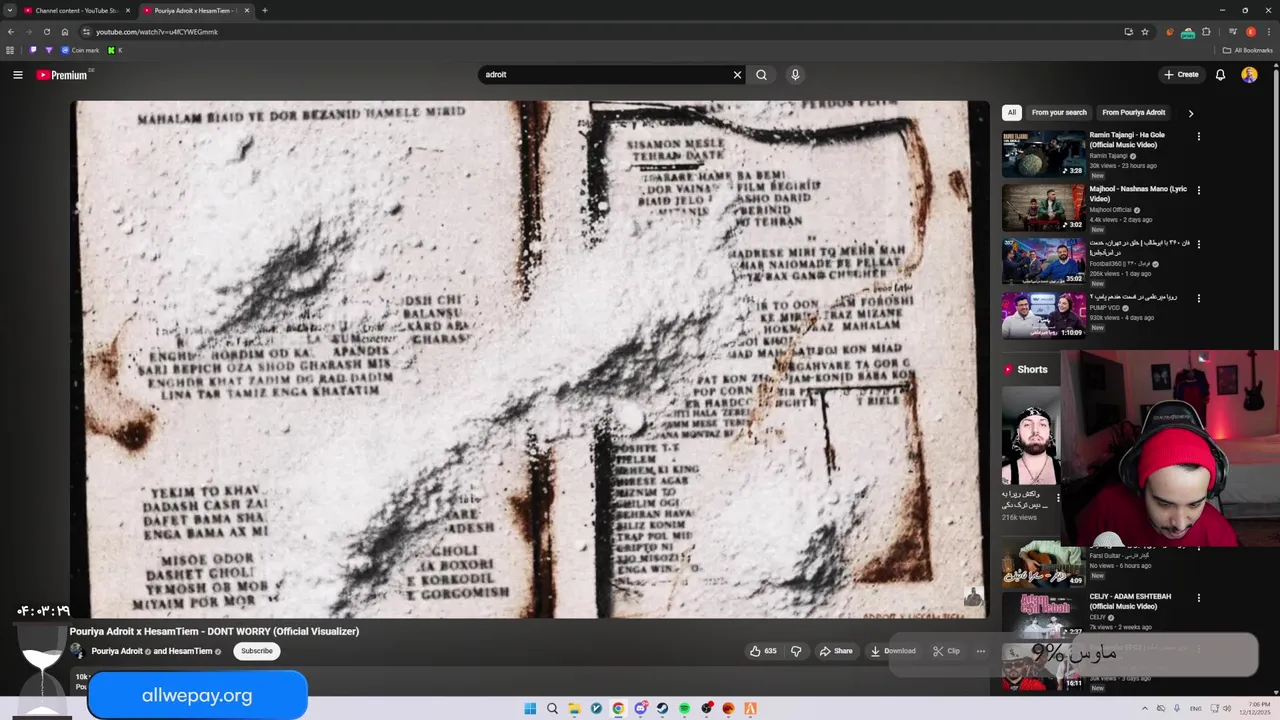Clear the search text with X
The height and width of the screenshot is (720, 1280).
click(x=737, y=75)
